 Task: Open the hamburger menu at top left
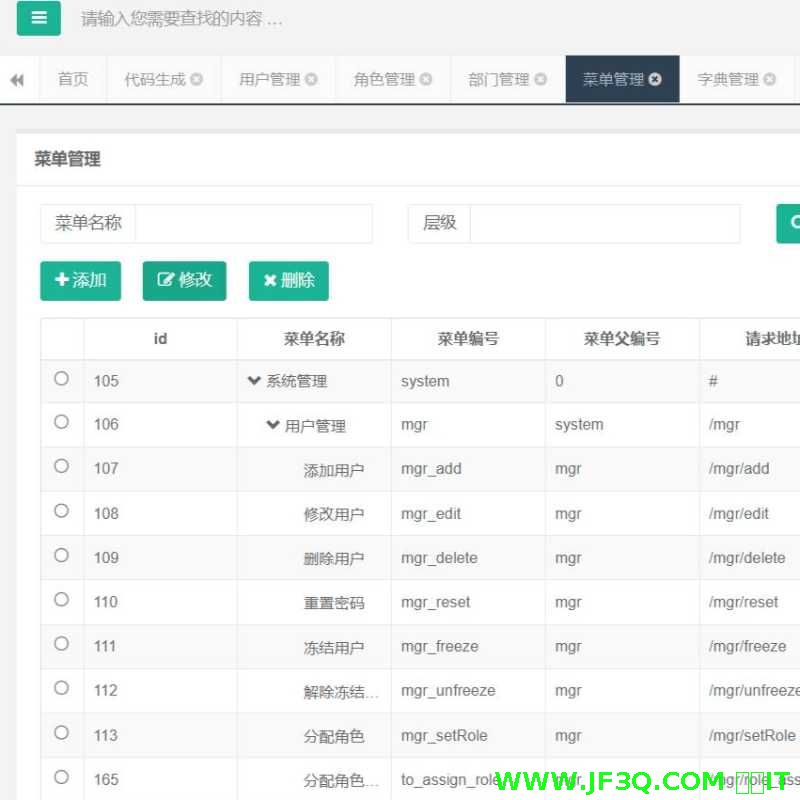38,18
